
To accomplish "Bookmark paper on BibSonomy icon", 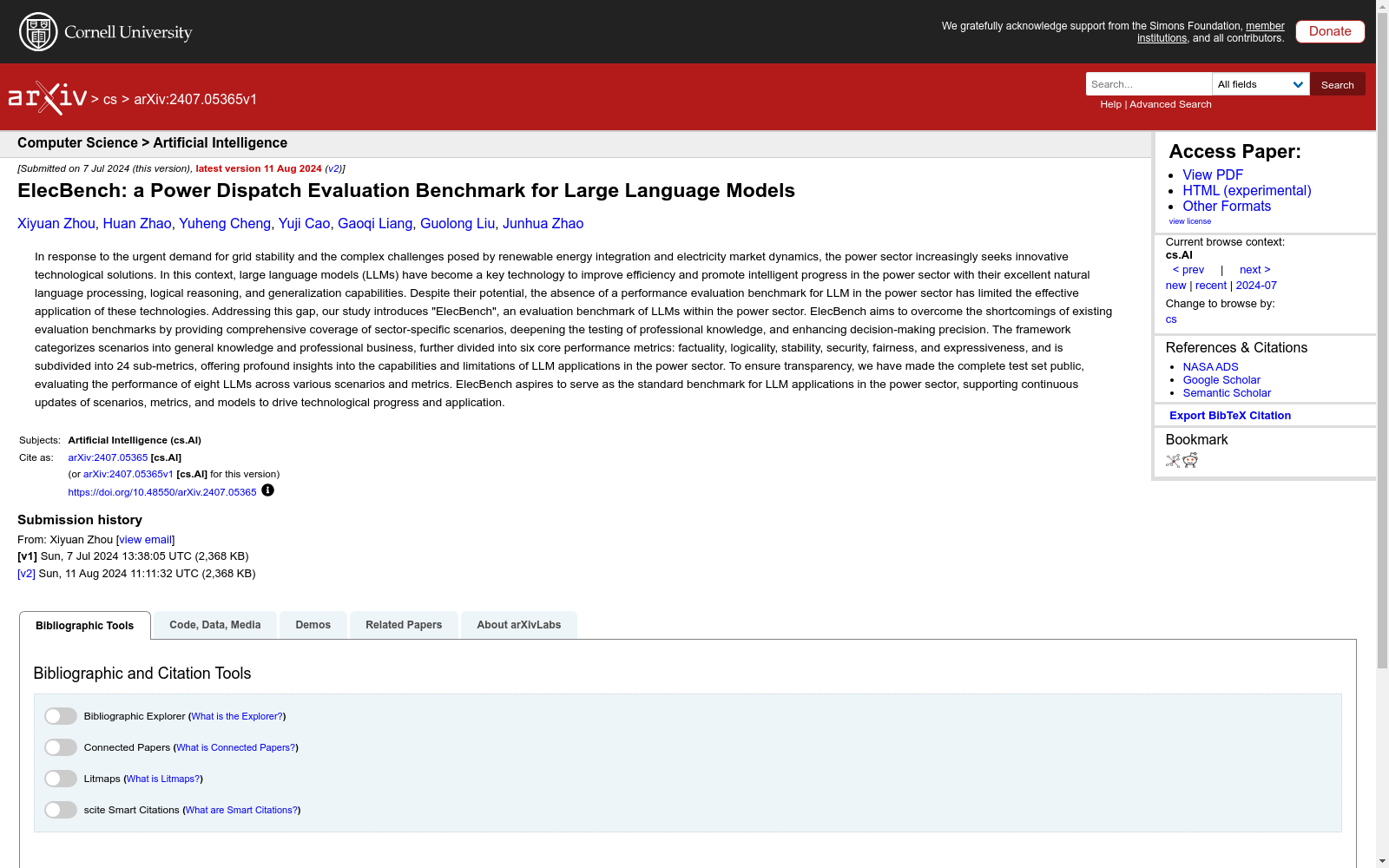I will [1173, 461].
